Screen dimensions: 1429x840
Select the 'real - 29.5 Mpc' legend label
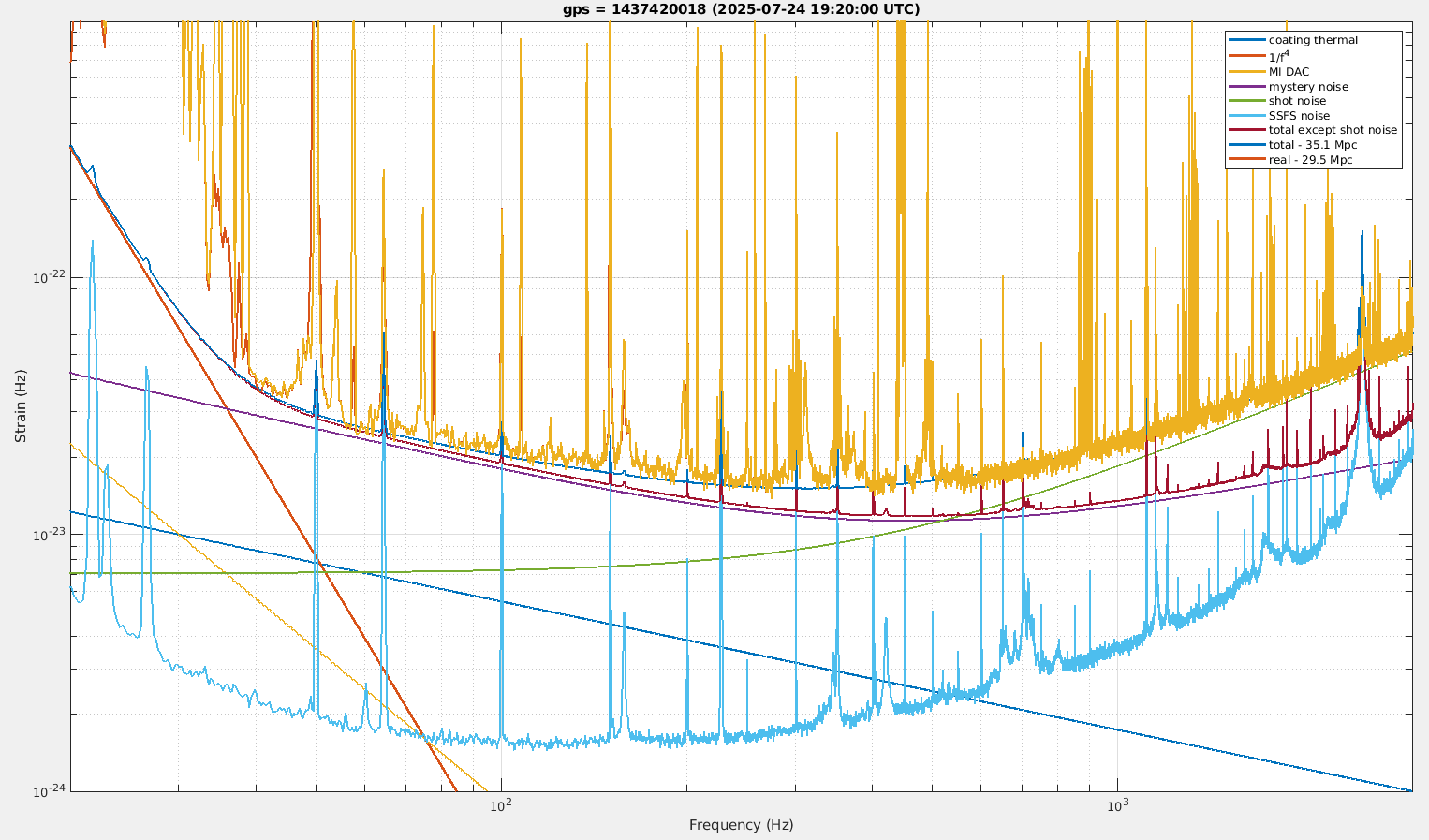[1310, 160]
